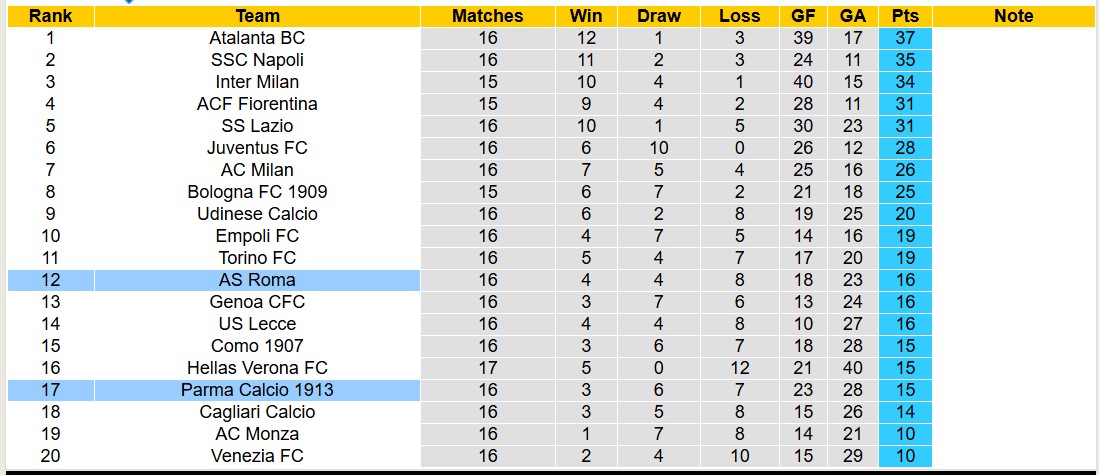Select the Note column header
The height and width of the screenshot is (475, 1099).
(1014, 16)
